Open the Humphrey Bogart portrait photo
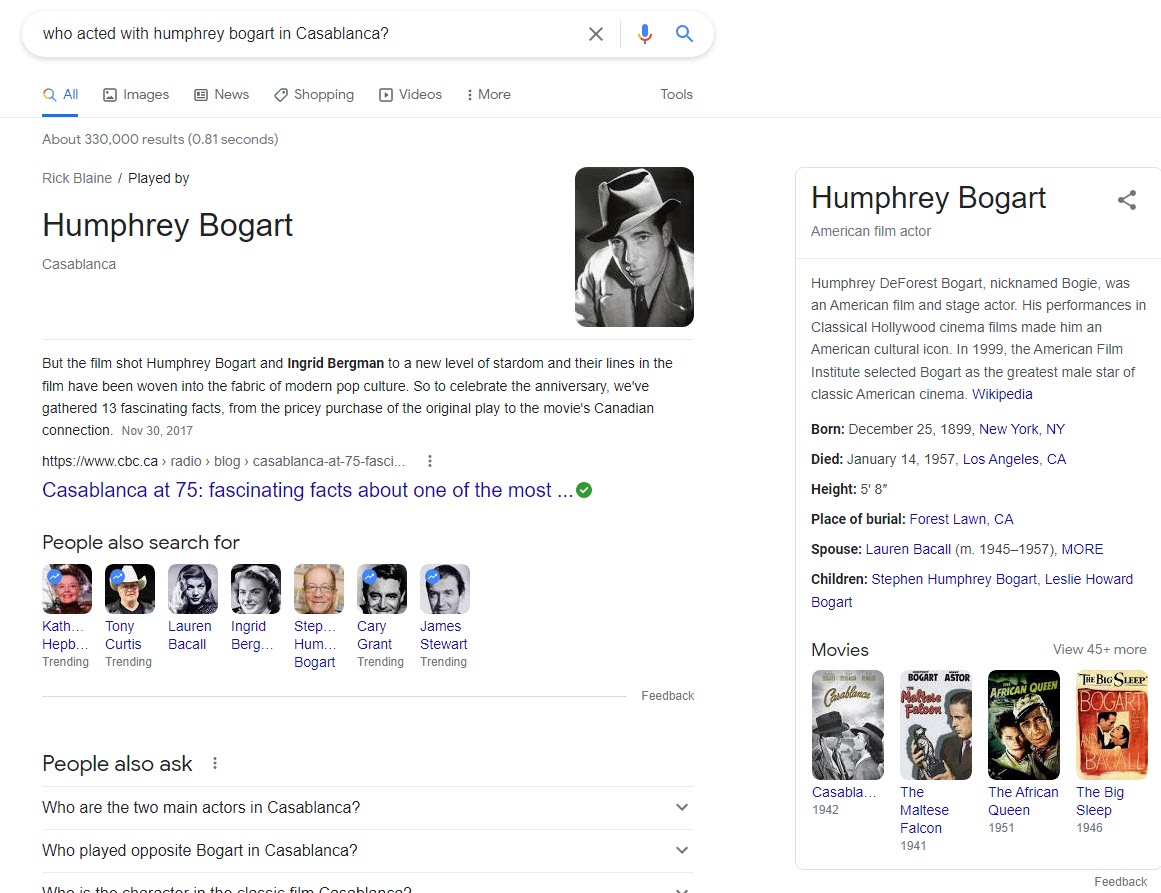This screenshot has width=1161, height=893. (x=635, y=247)
